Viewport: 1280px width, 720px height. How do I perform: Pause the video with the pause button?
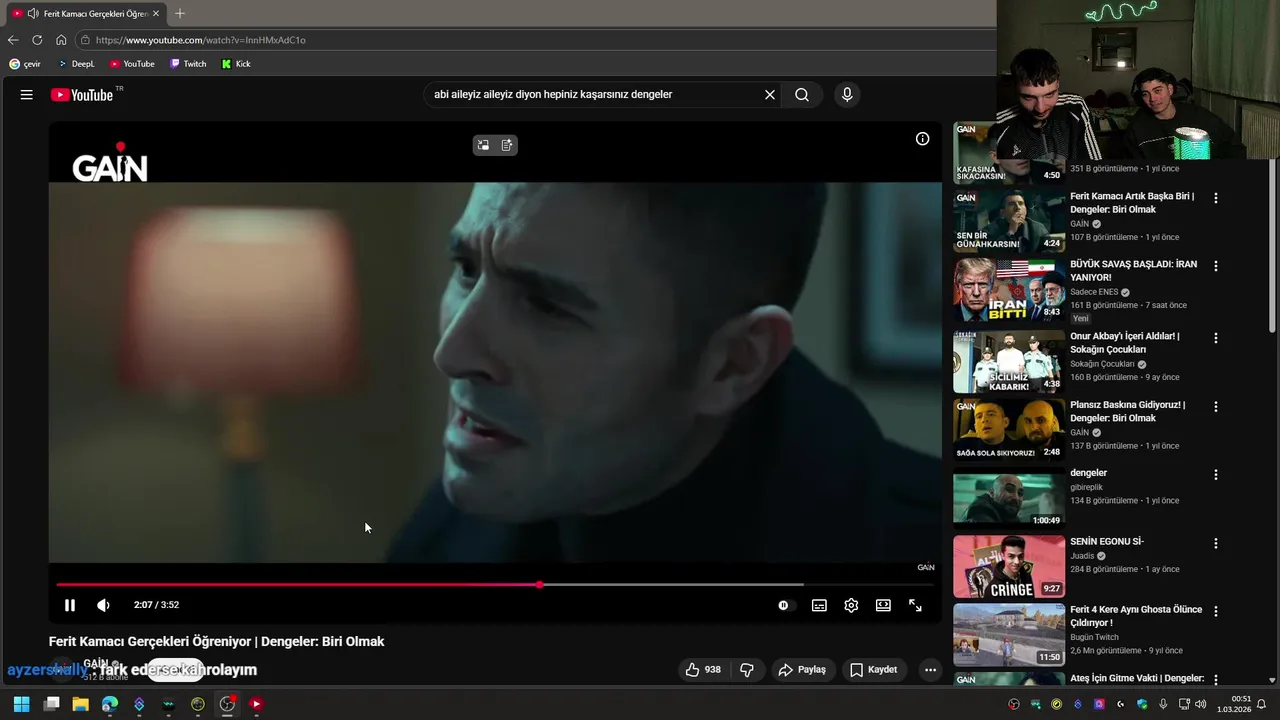tap(70, 605)
